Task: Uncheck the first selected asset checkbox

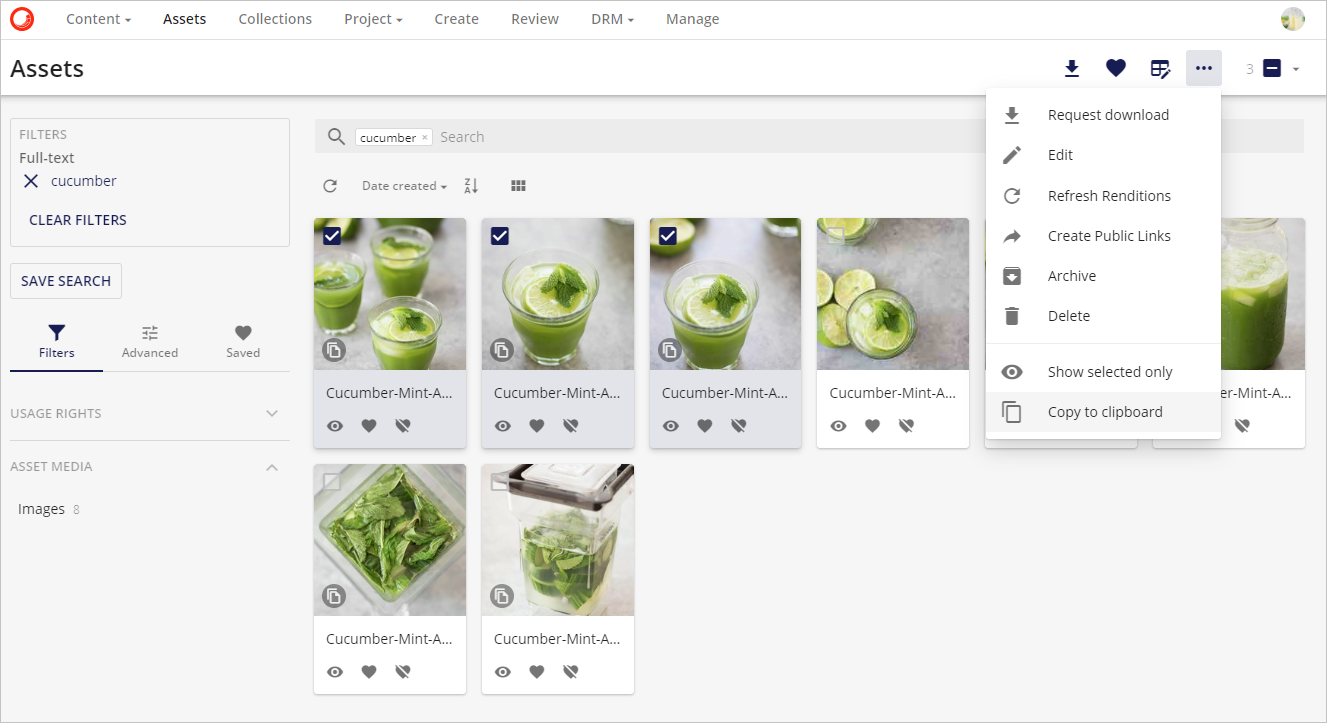Action: click(332, 236)
